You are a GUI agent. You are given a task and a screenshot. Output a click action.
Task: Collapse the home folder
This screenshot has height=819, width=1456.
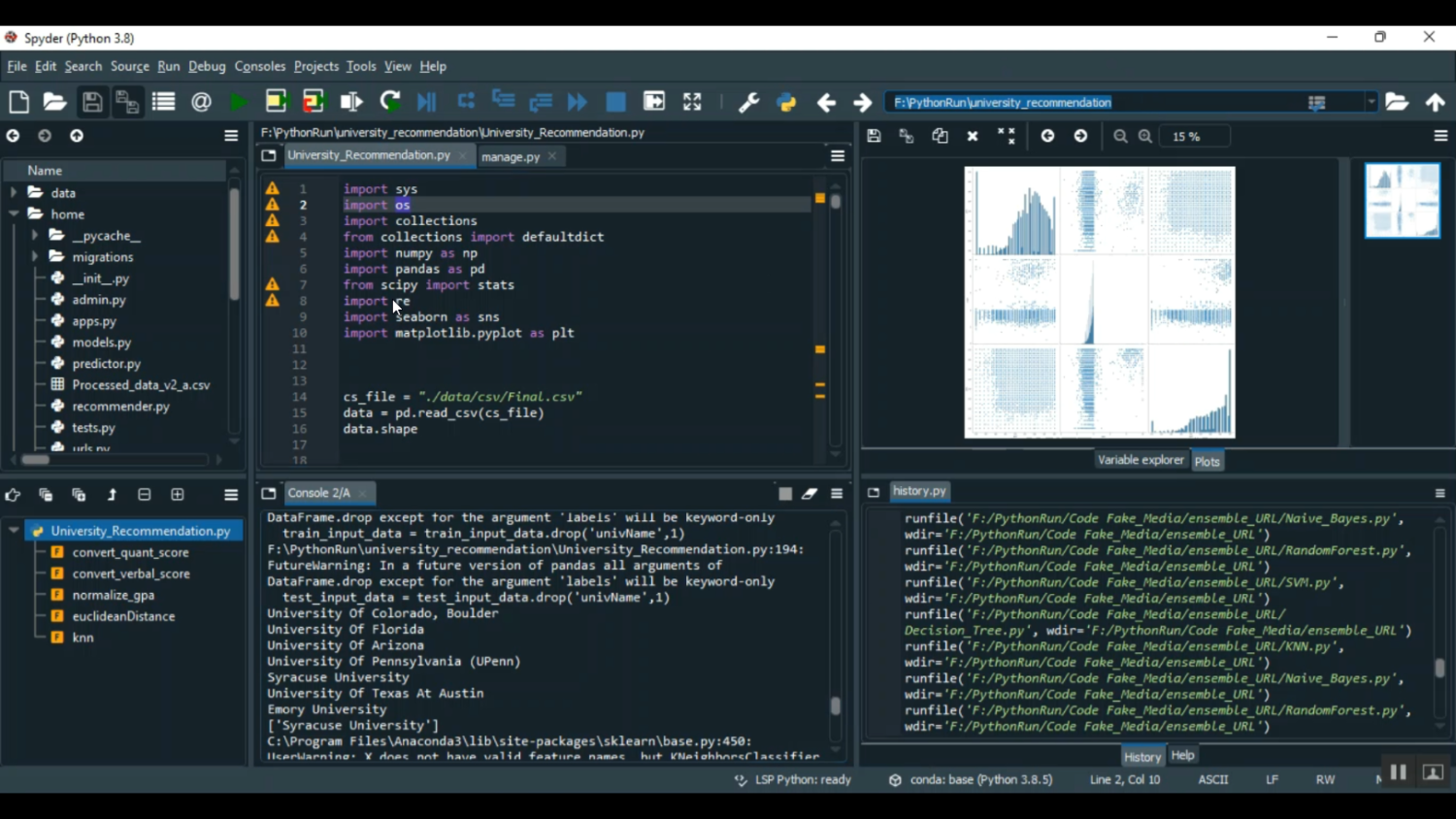pos(14,214)
